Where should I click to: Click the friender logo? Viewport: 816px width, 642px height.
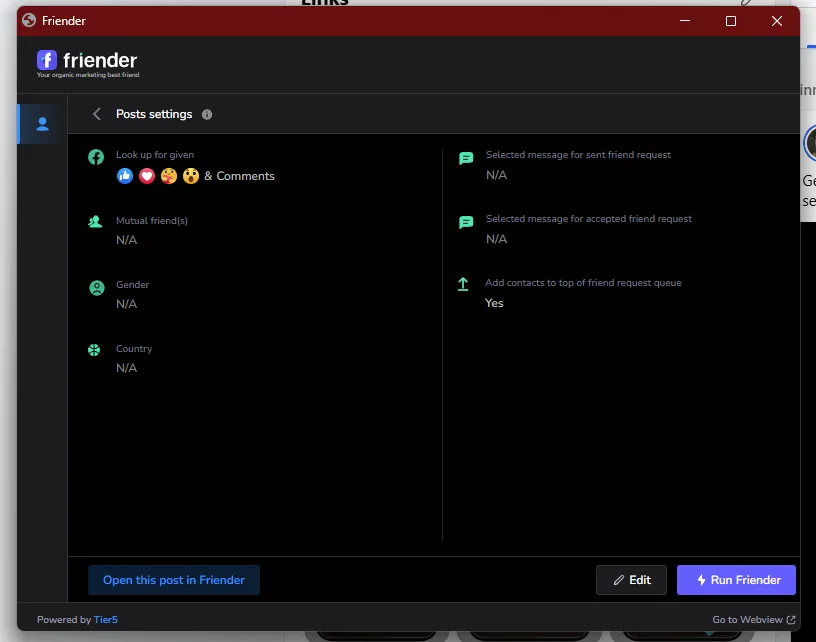pyautogui.click(x=87, y=63)
